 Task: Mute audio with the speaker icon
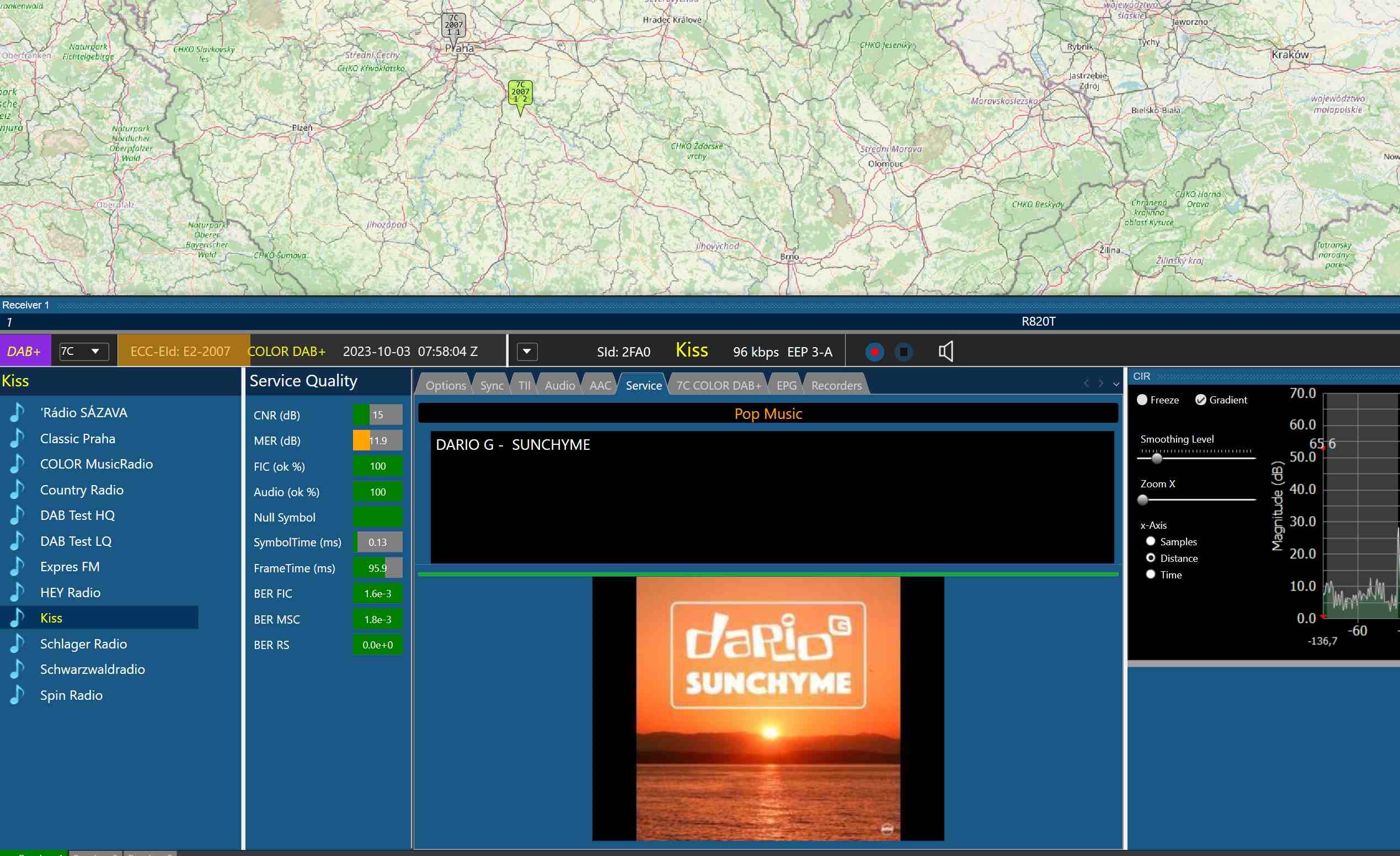click(x=945, y=351)
